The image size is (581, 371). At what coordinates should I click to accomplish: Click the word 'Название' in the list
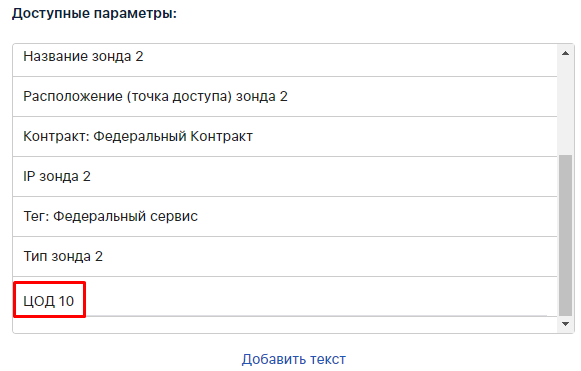[x=55, y=57]
